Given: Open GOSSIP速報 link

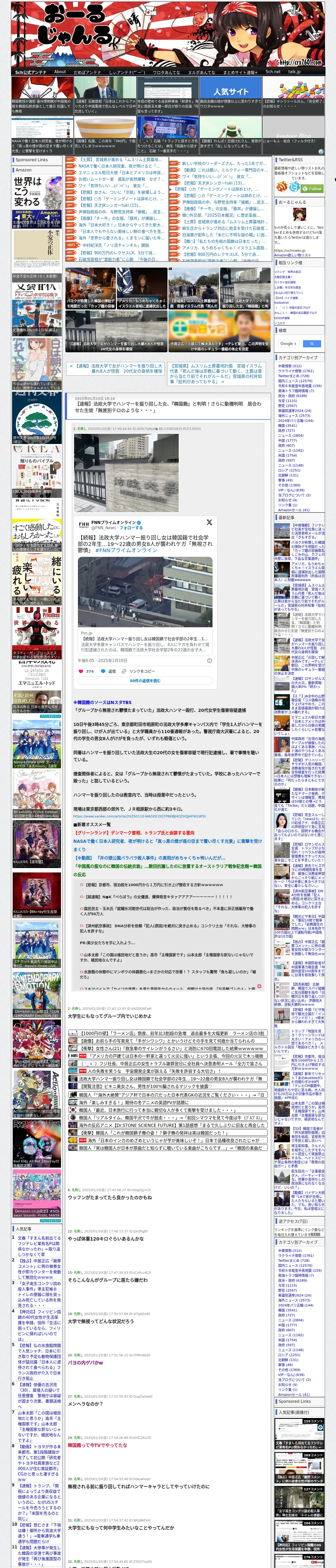Looking at the screenshot, I should pos(282,318).
